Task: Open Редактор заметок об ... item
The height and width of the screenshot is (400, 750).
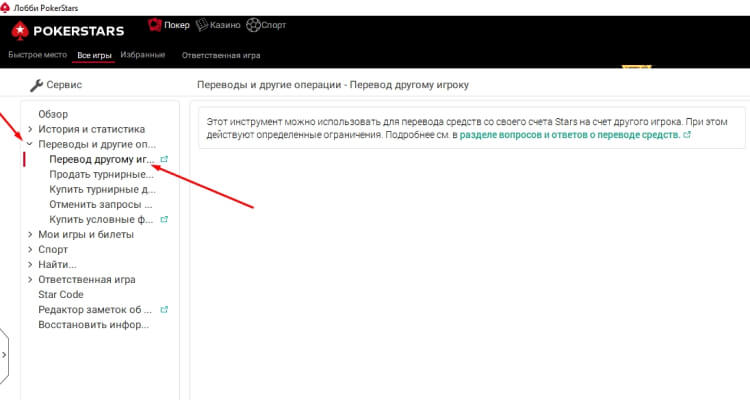Action: (95, 310)
